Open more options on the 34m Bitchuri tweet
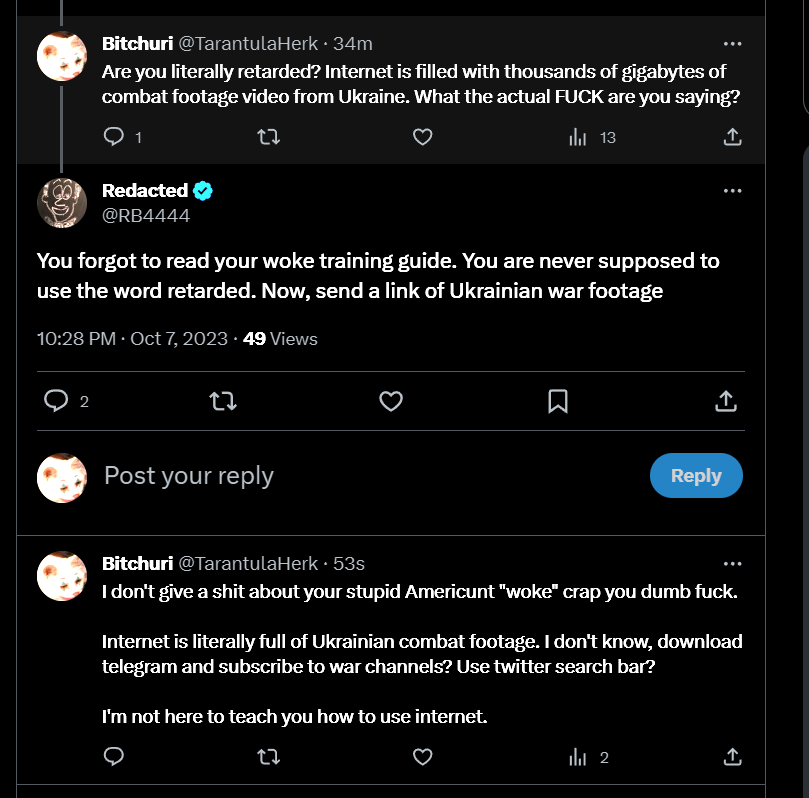 click(732, 44)
